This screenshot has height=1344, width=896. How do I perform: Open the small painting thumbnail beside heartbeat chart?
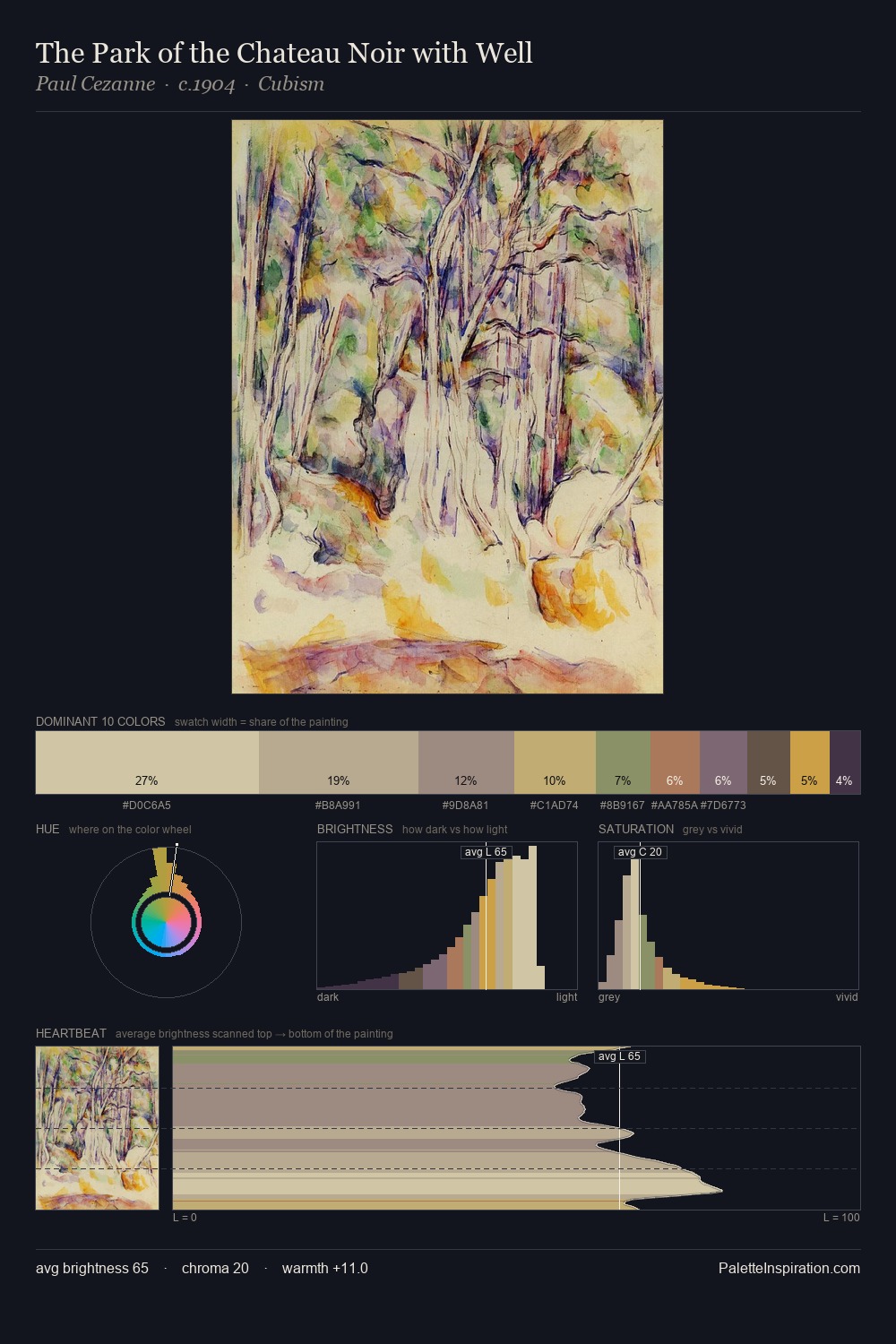(97, 1128)
